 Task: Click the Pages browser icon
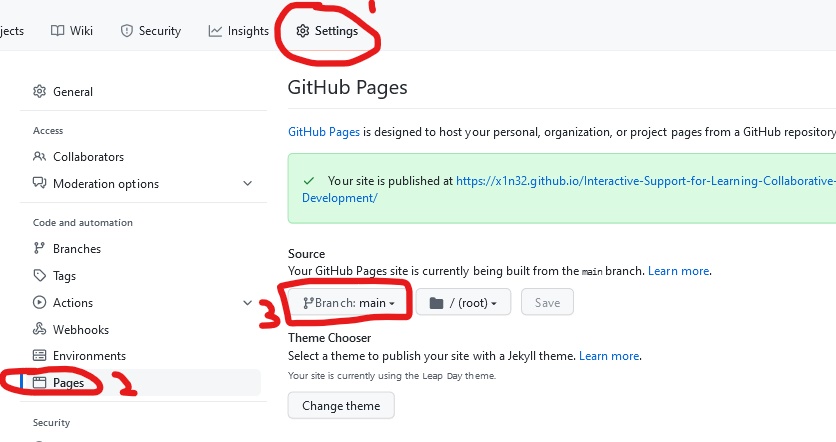39,382
